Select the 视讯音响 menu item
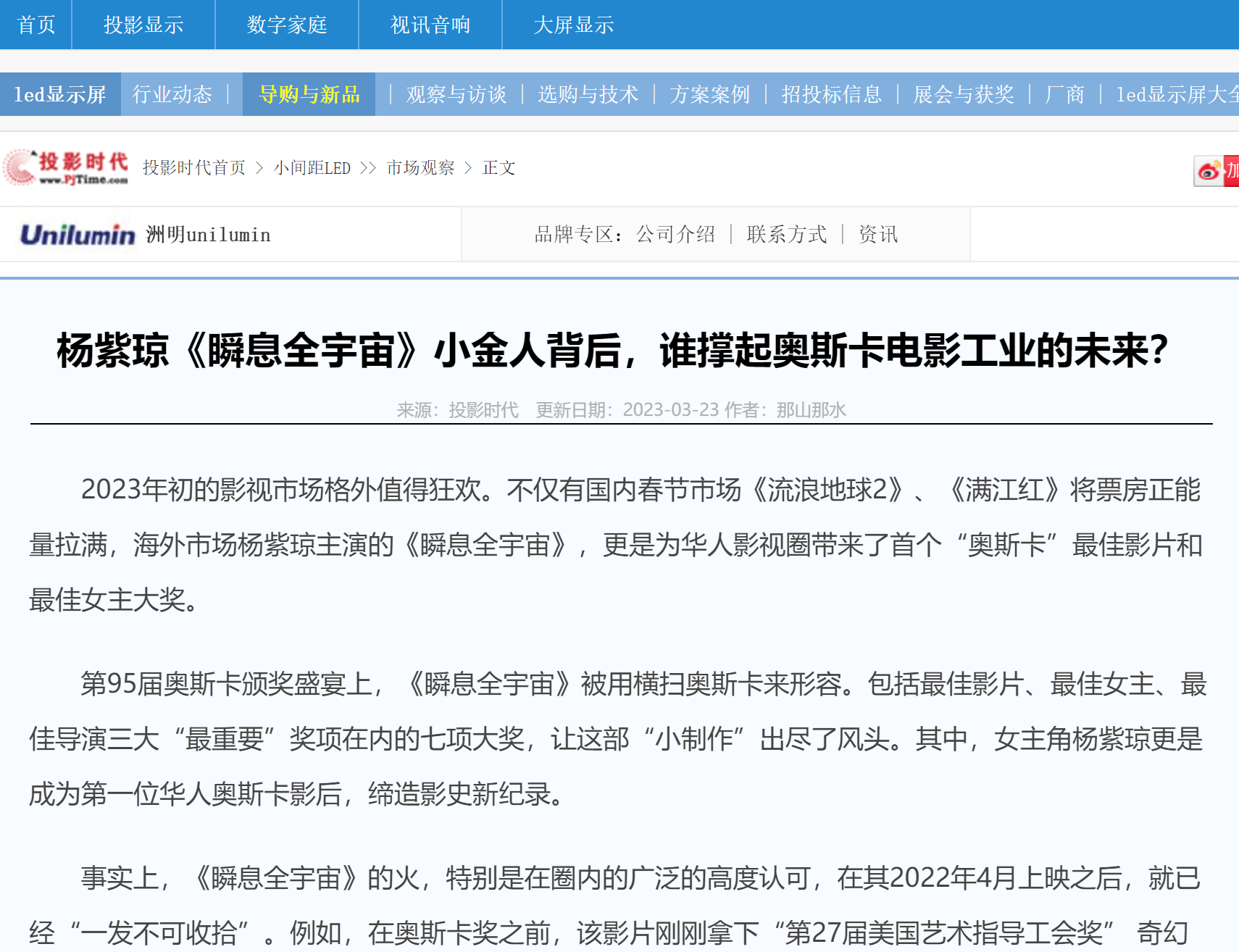The width and height of the screenshot is (1239, 952). click(x=430, y=25)
